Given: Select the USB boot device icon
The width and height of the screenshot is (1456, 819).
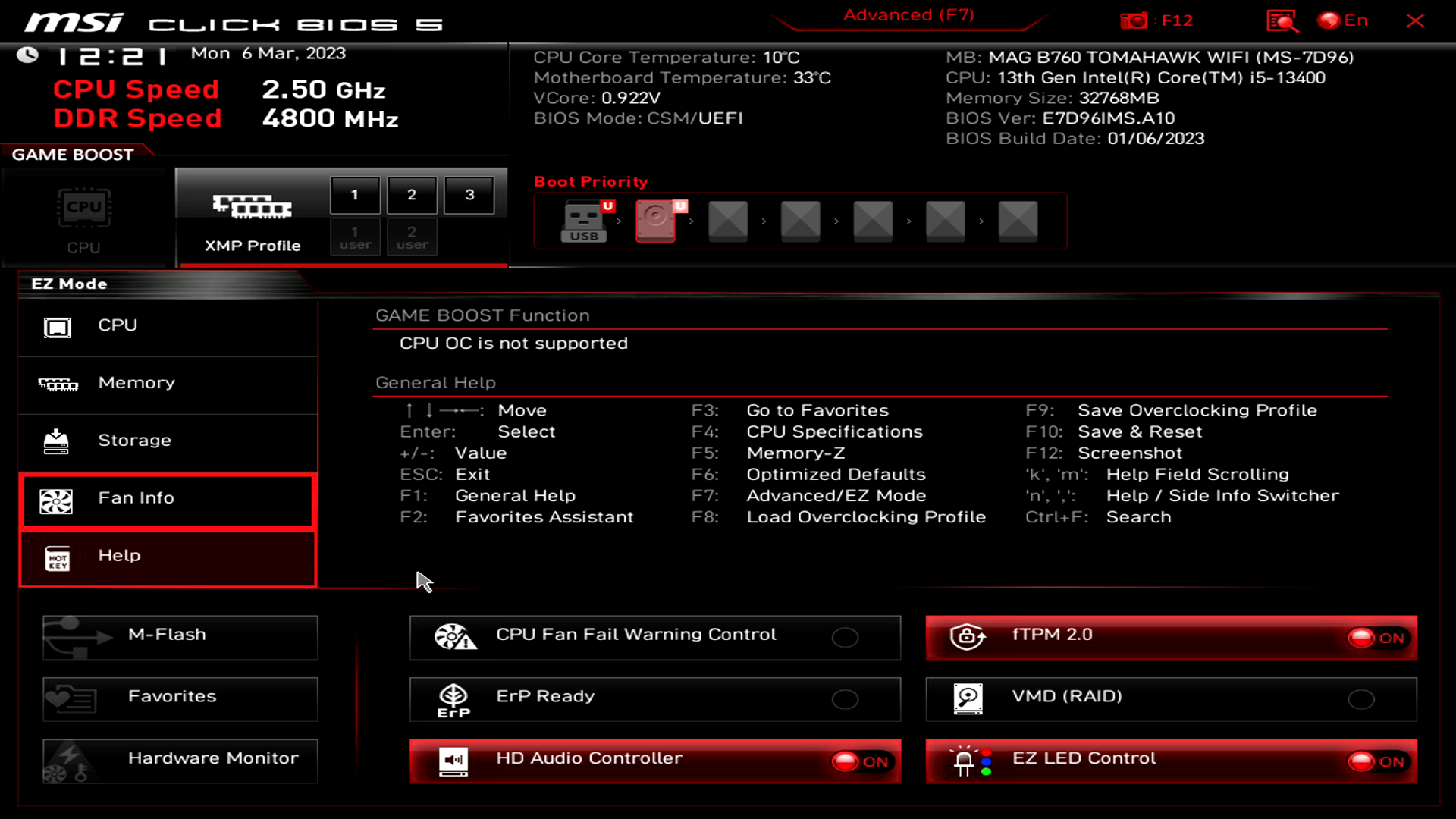Looking at the screenshot, I should pyautogui.click(x=584, y=221).
